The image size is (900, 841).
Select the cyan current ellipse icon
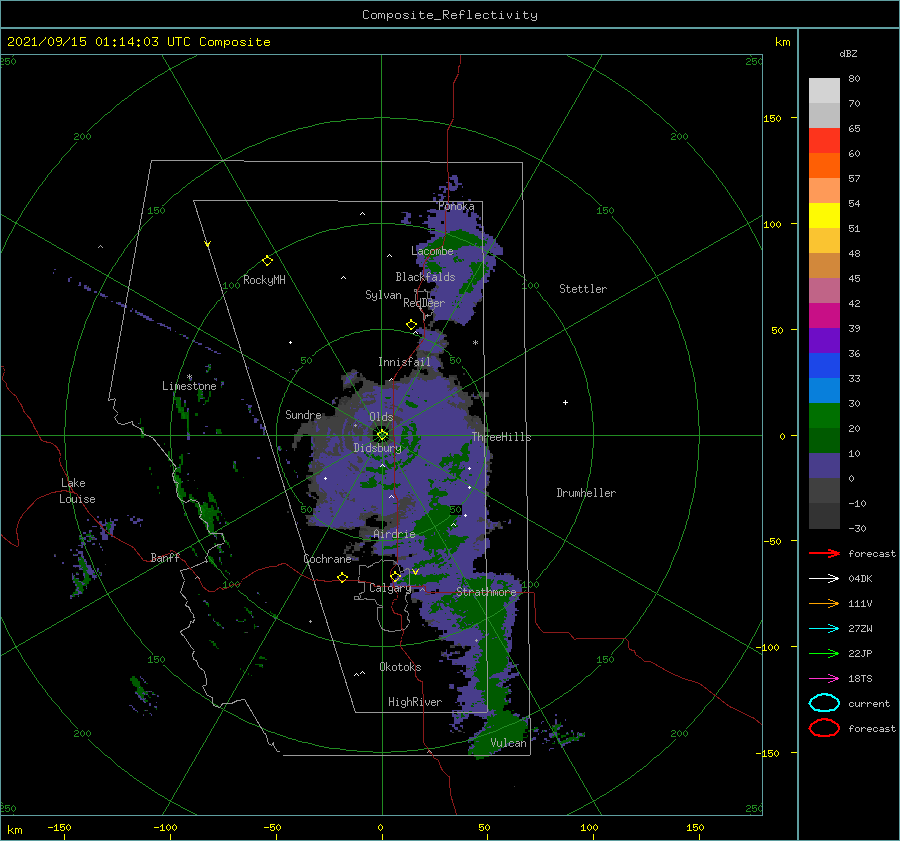coord(824,703)
